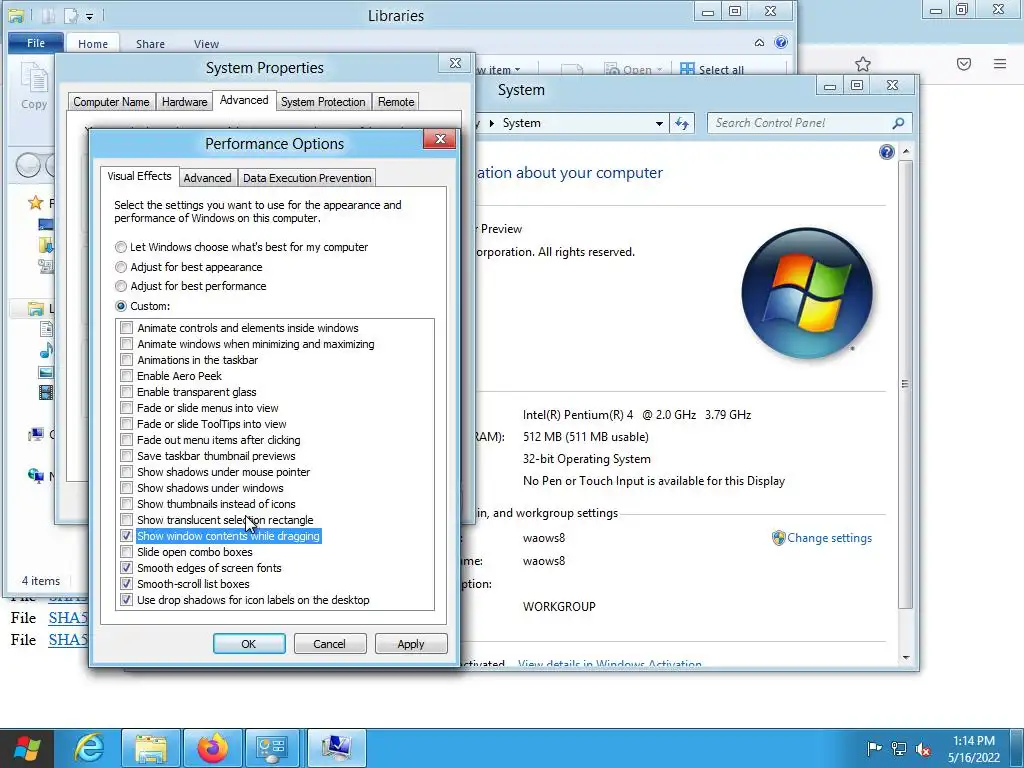Open Remote tab in System Properties
This screenshot has width=1024, height=768.
[396, 102]
